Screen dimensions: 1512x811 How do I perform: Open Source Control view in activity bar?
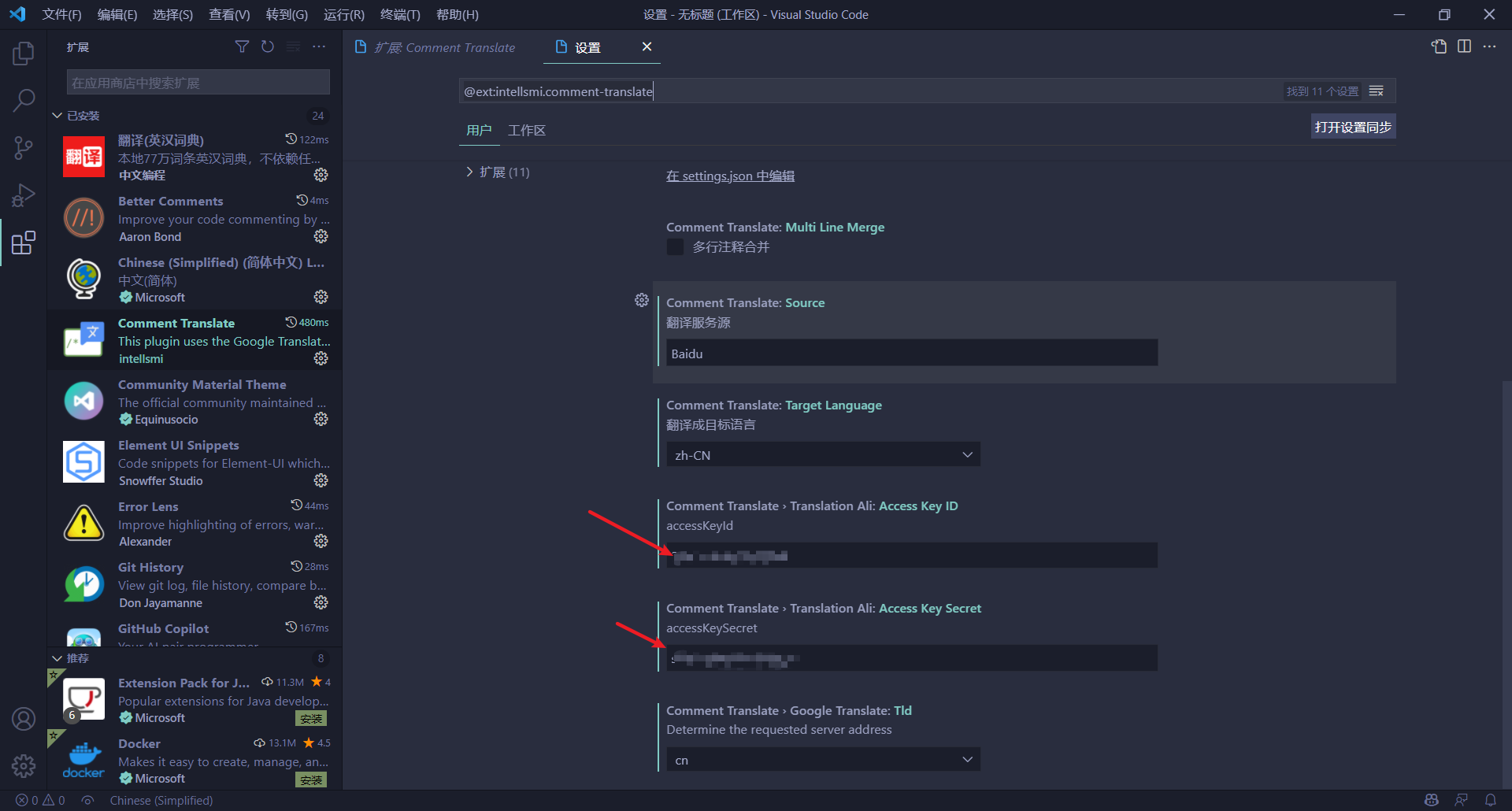[24, 148]
